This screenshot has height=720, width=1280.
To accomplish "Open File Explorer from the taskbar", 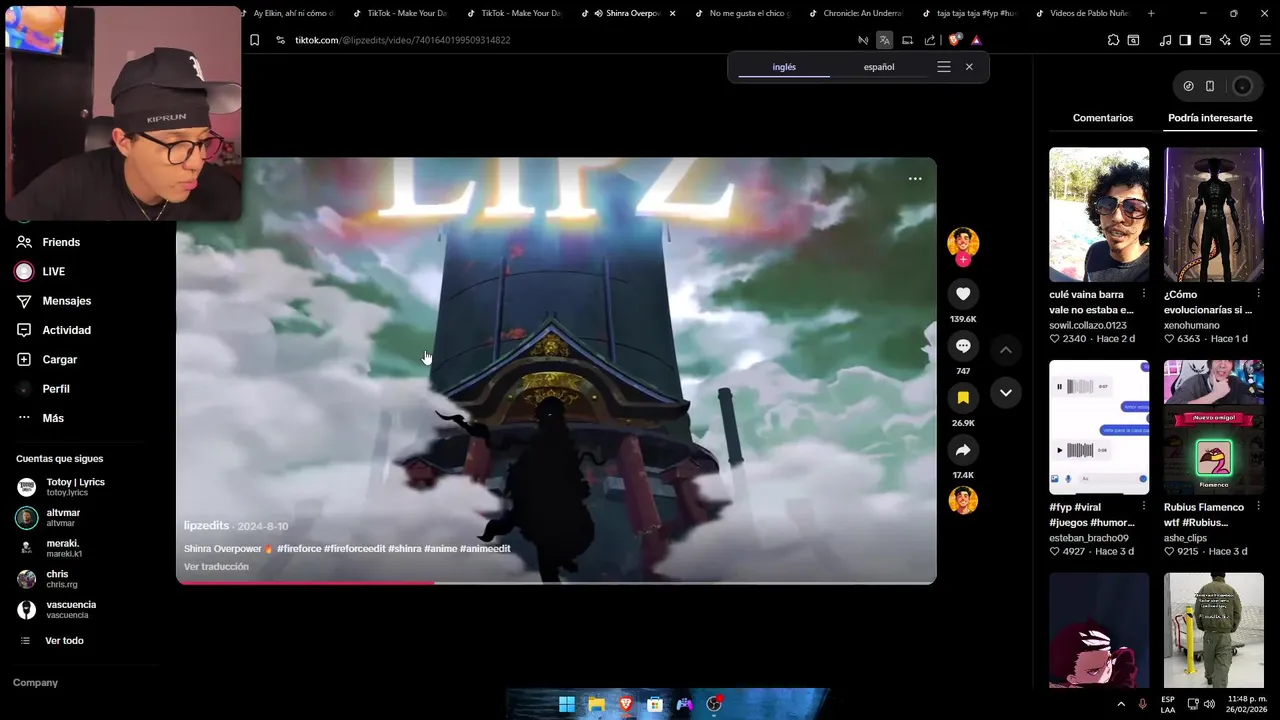I will click(x=596, y=704).
